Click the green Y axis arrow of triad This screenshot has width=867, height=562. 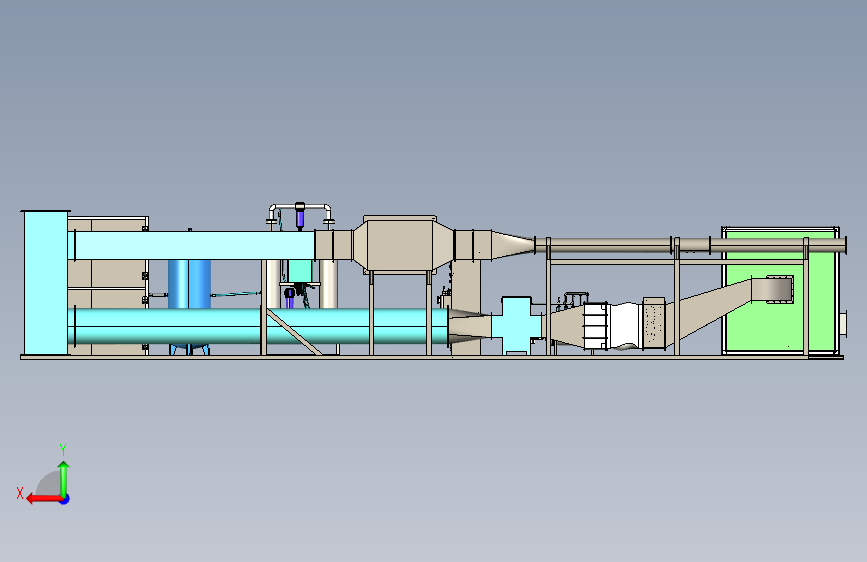(x=64, y=478)
